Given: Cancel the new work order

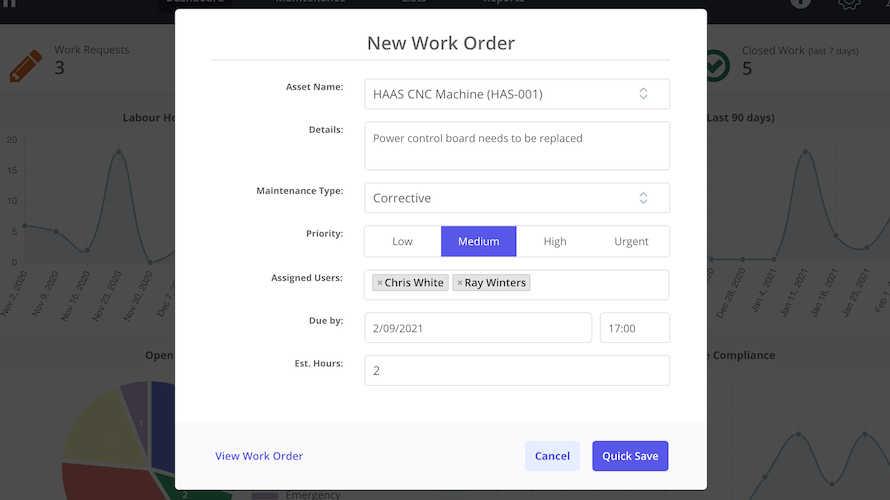Looking at the screenshot, I should pos(552,456).
